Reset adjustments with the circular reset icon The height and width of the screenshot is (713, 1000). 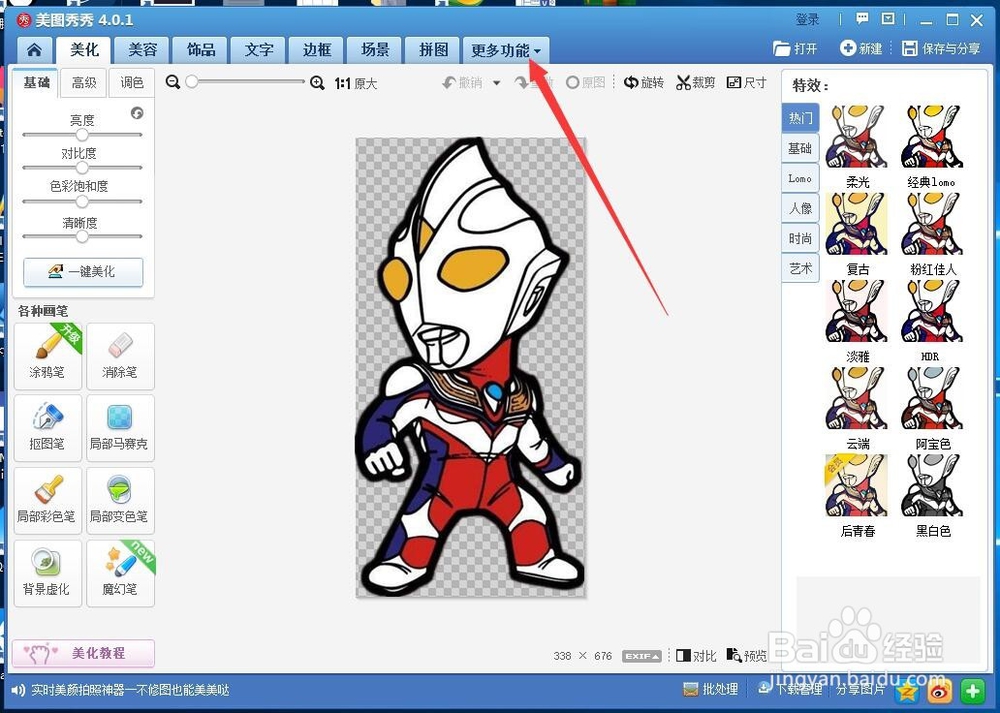136,113
